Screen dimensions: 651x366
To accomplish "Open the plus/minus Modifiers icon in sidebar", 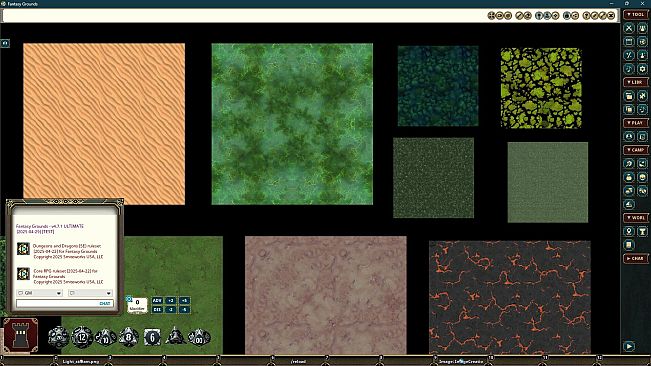I will click(x=629, y=55).
